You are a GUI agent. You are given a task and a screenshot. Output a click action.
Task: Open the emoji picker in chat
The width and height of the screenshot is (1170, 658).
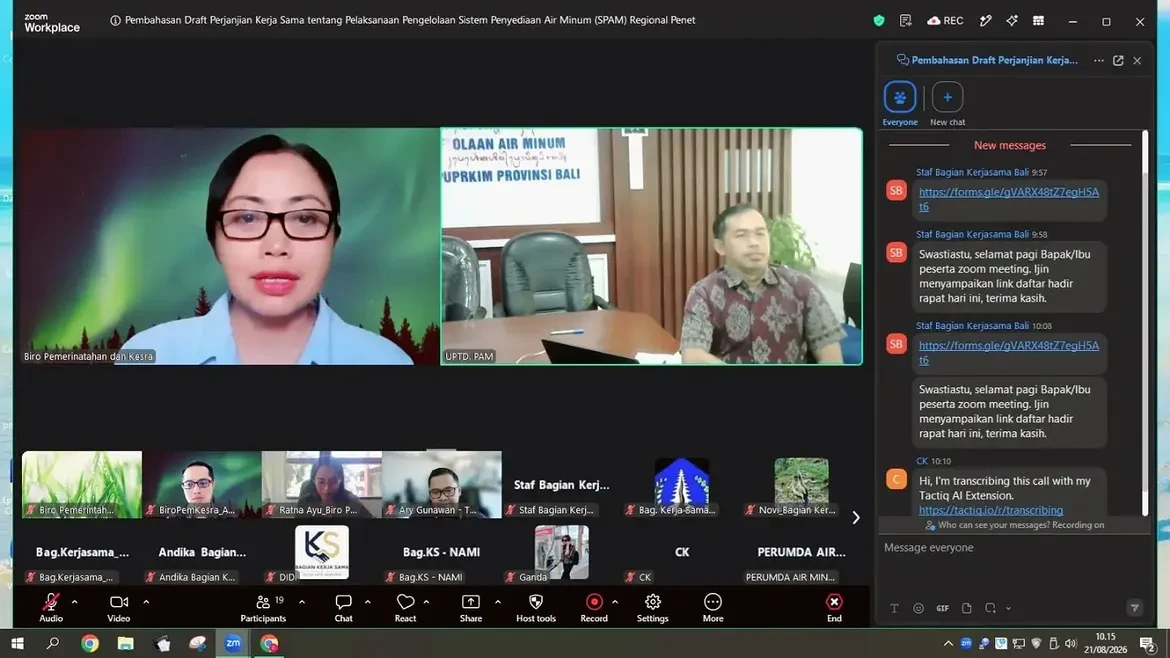coord(919,608)
